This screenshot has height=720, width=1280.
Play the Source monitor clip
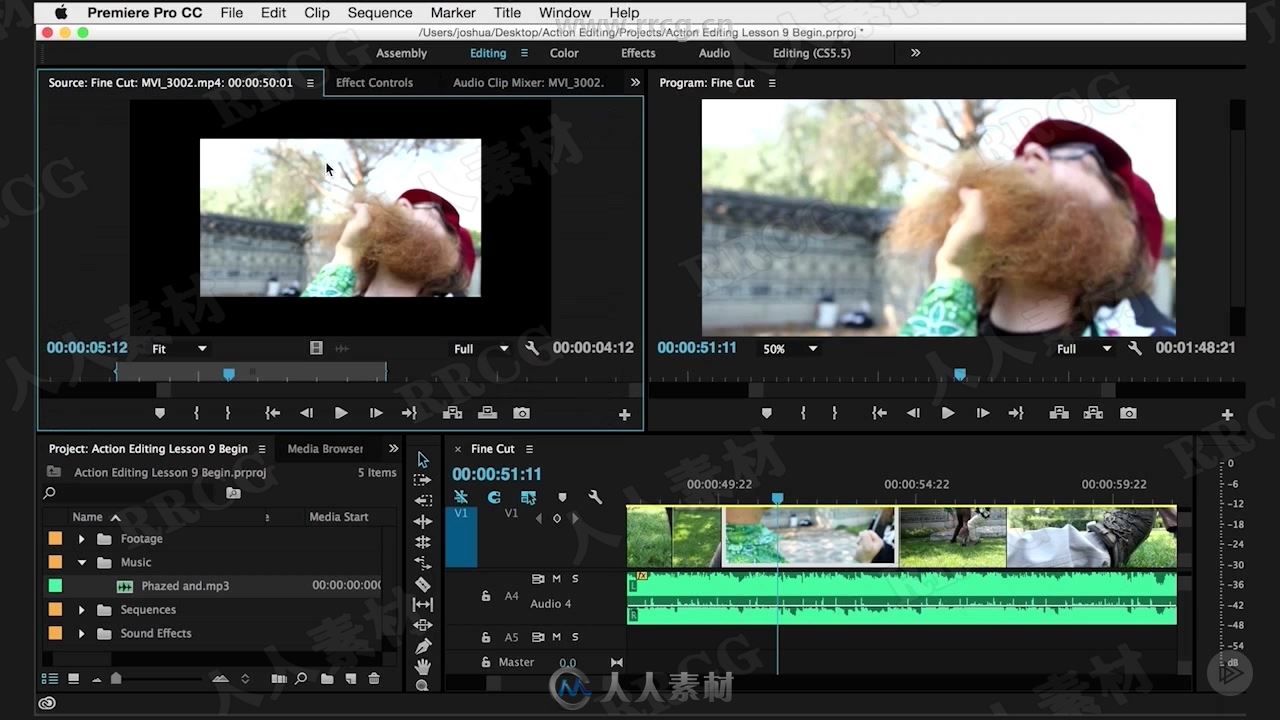341,413
